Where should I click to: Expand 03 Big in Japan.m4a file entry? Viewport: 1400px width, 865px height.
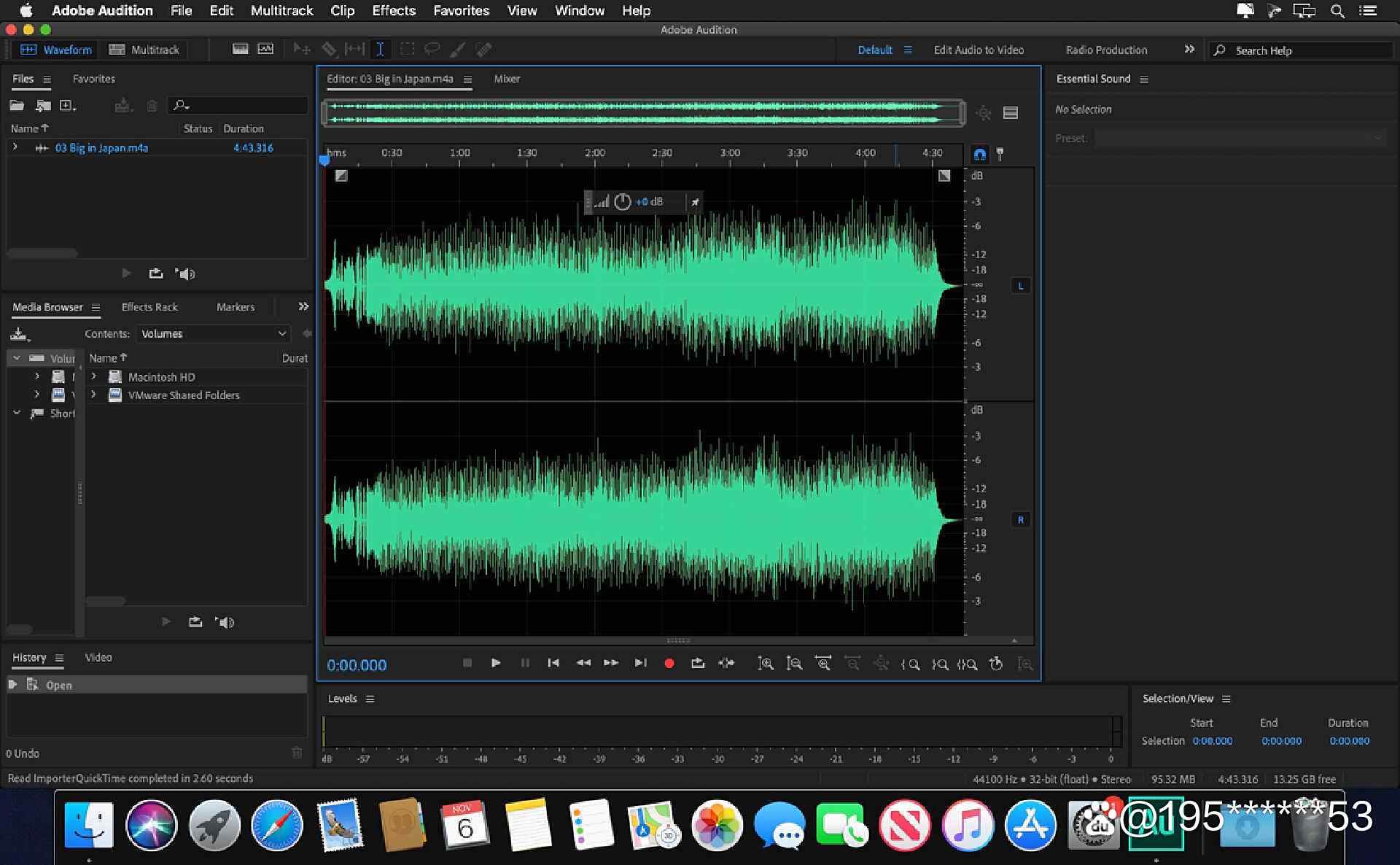pyautogui.click(x=15, y=147)
